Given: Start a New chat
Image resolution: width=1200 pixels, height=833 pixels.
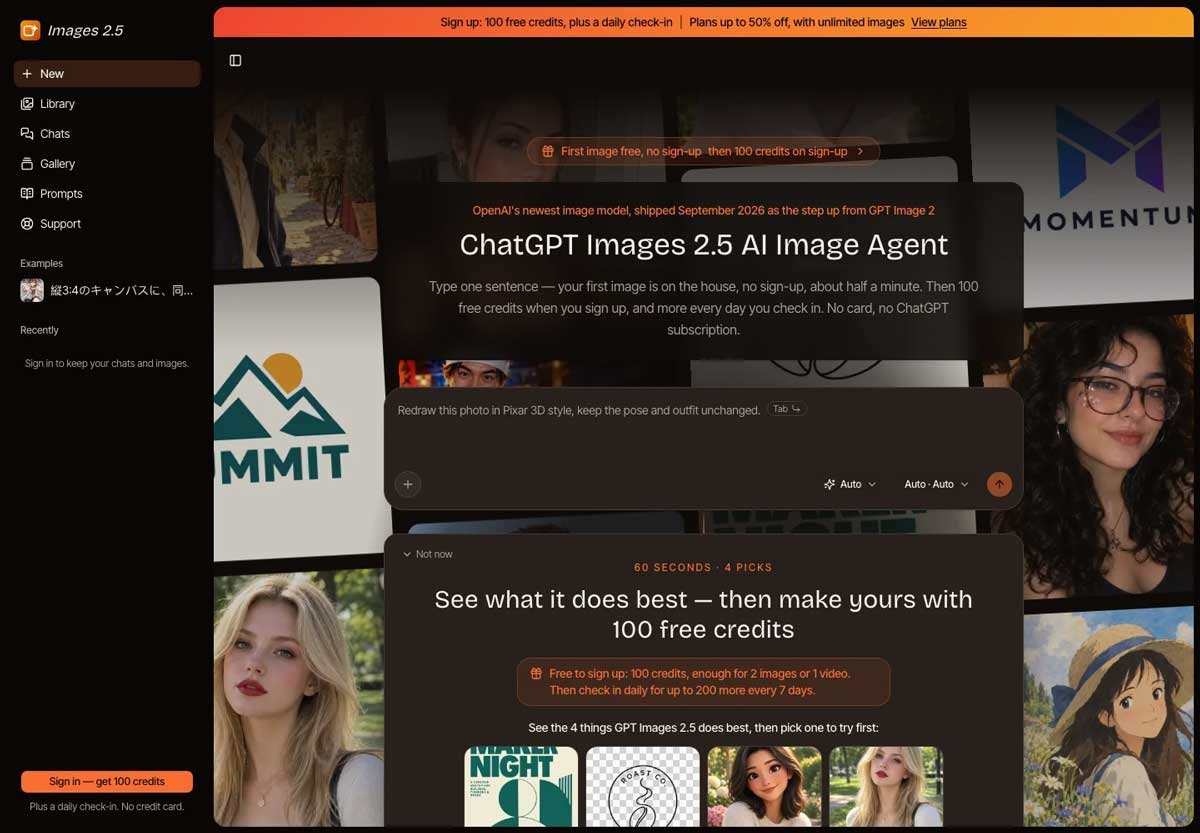Looking at the screenshot, I should pos(107,74).
